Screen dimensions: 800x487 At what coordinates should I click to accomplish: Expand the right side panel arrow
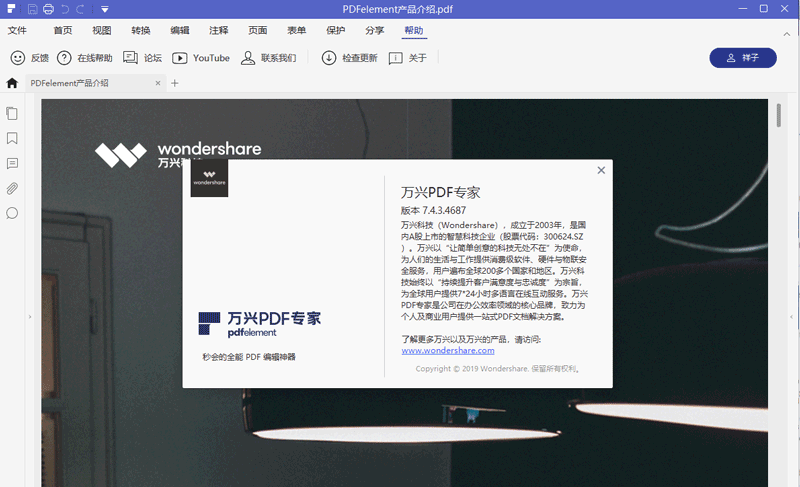pyautogui.click(x=791, y=317)
